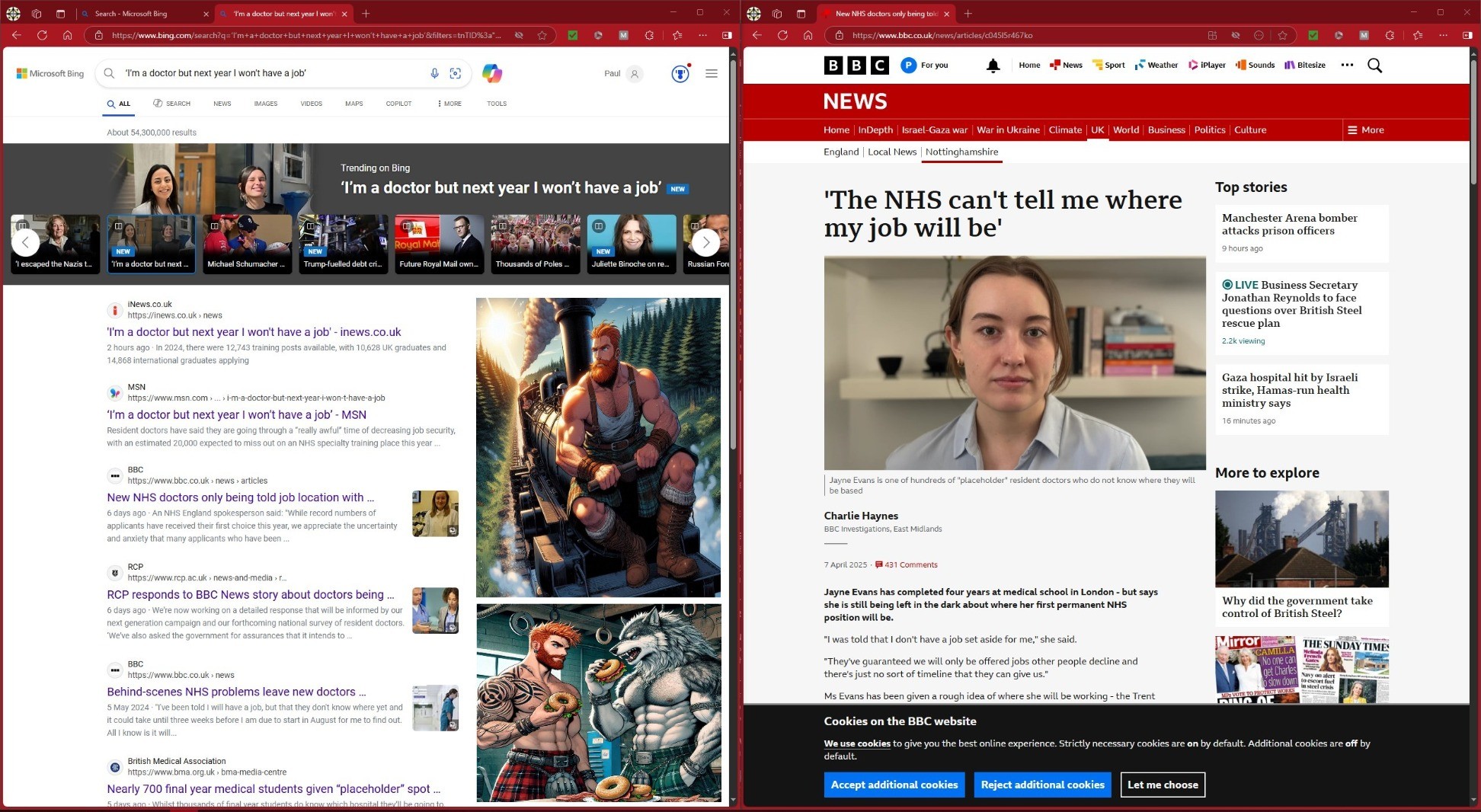Select the Bing VIDEOS tab

(311, 104)
